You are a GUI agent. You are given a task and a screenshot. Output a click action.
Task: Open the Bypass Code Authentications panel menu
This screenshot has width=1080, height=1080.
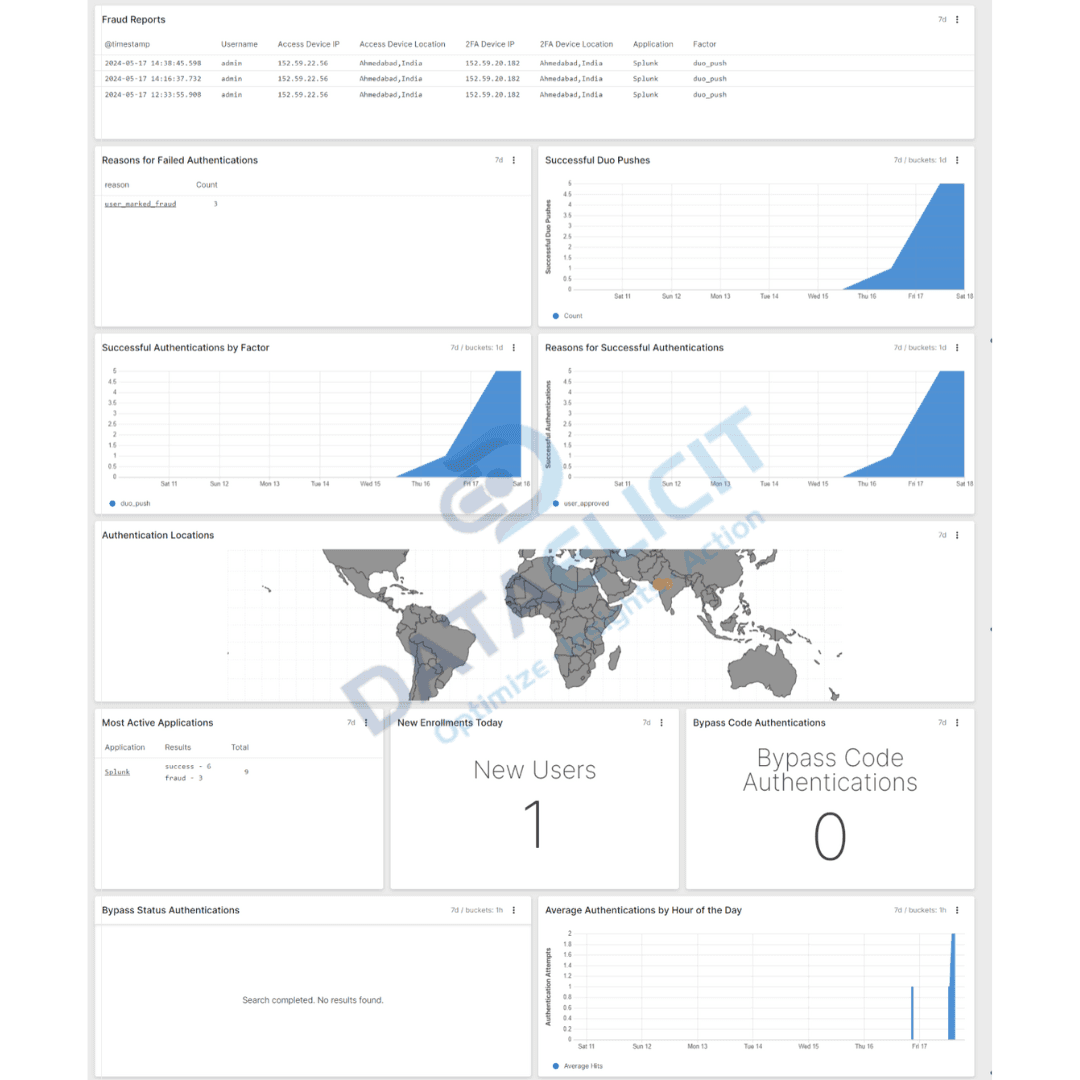(957, 722)
